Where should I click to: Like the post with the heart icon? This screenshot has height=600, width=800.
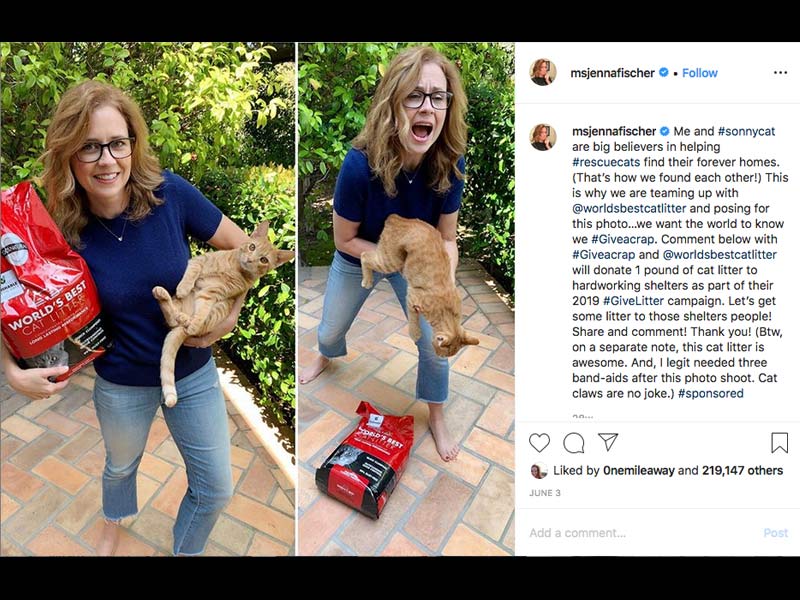pyautogui.click(x=539, y=443)
